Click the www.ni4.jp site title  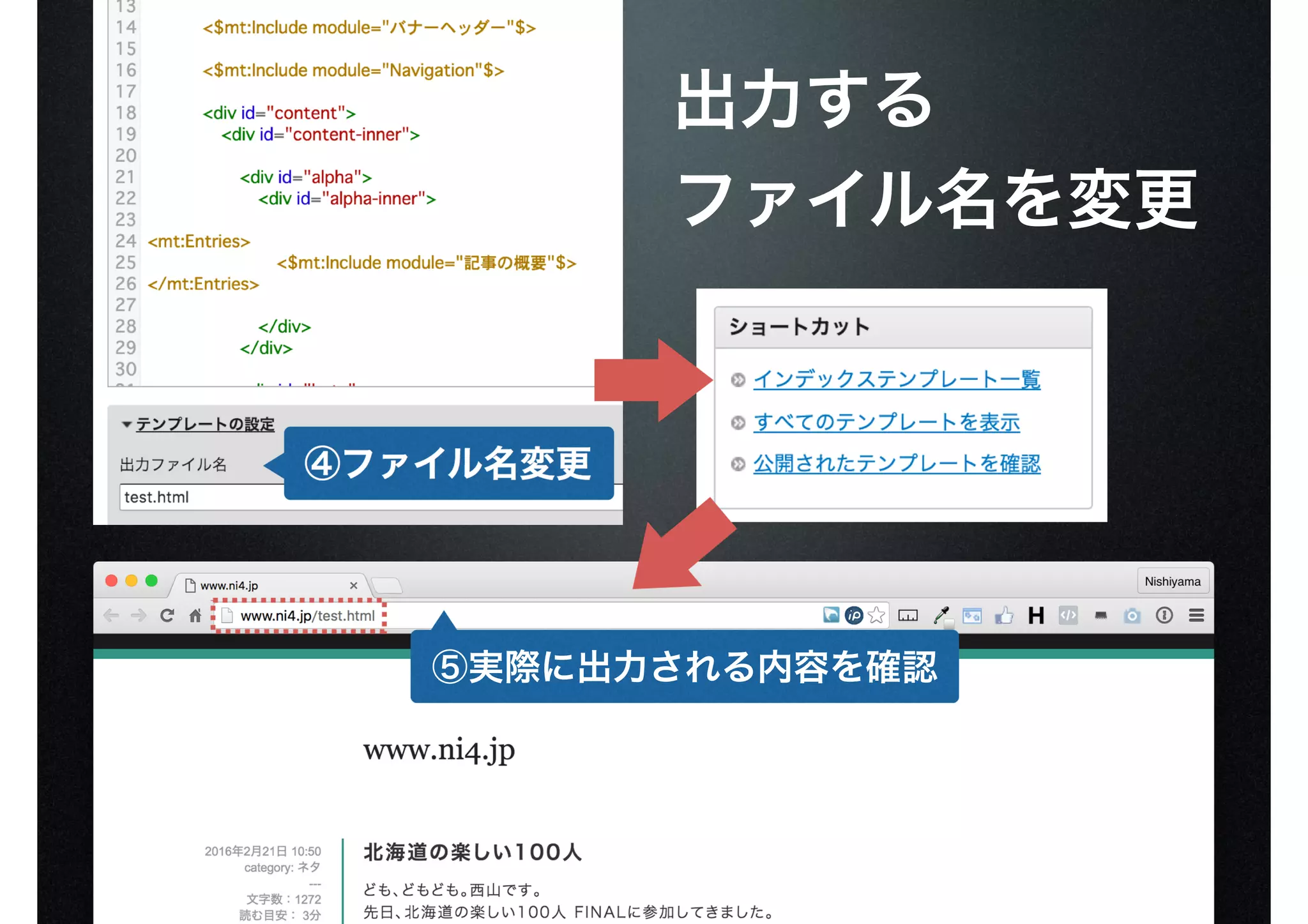pyautogui.click(x=439, y=750)
